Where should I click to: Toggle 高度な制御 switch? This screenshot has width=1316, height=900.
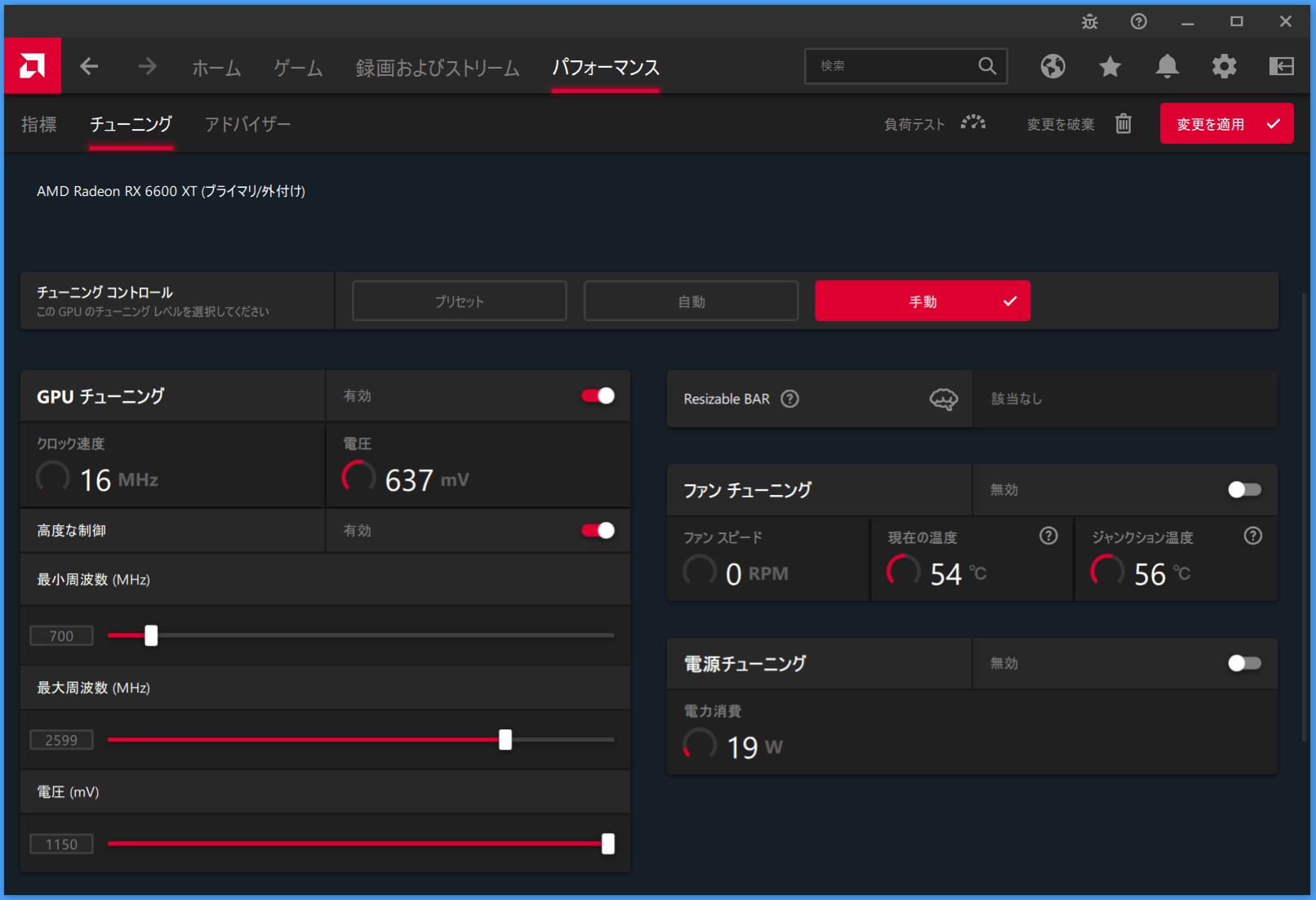coord(598,531)
